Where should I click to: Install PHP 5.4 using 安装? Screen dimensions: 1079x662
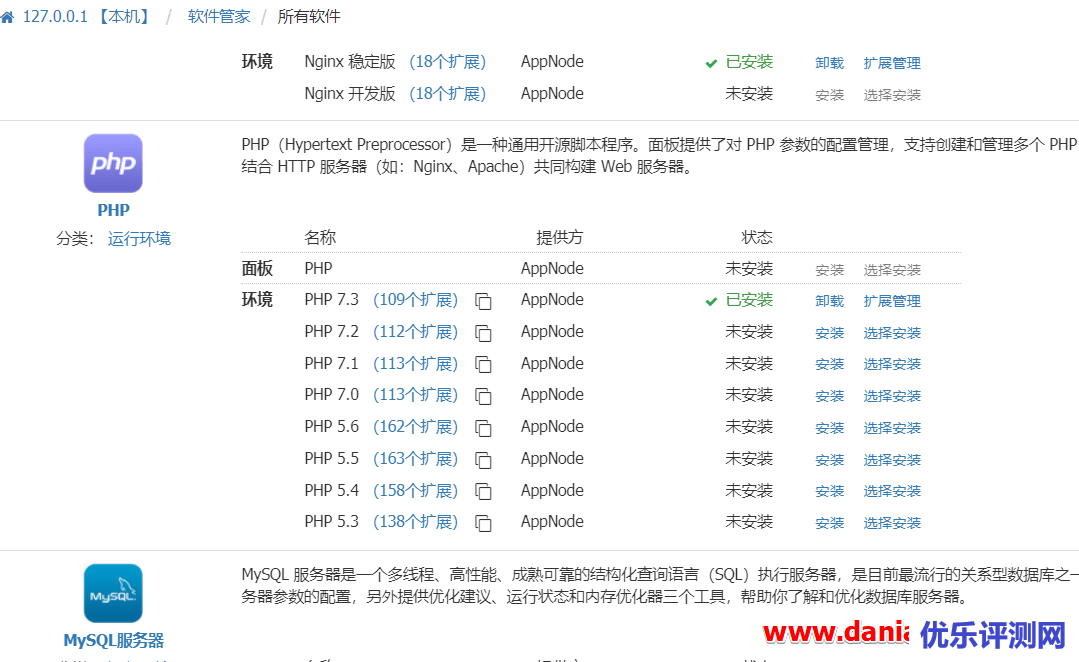click(x=829, y=491)
